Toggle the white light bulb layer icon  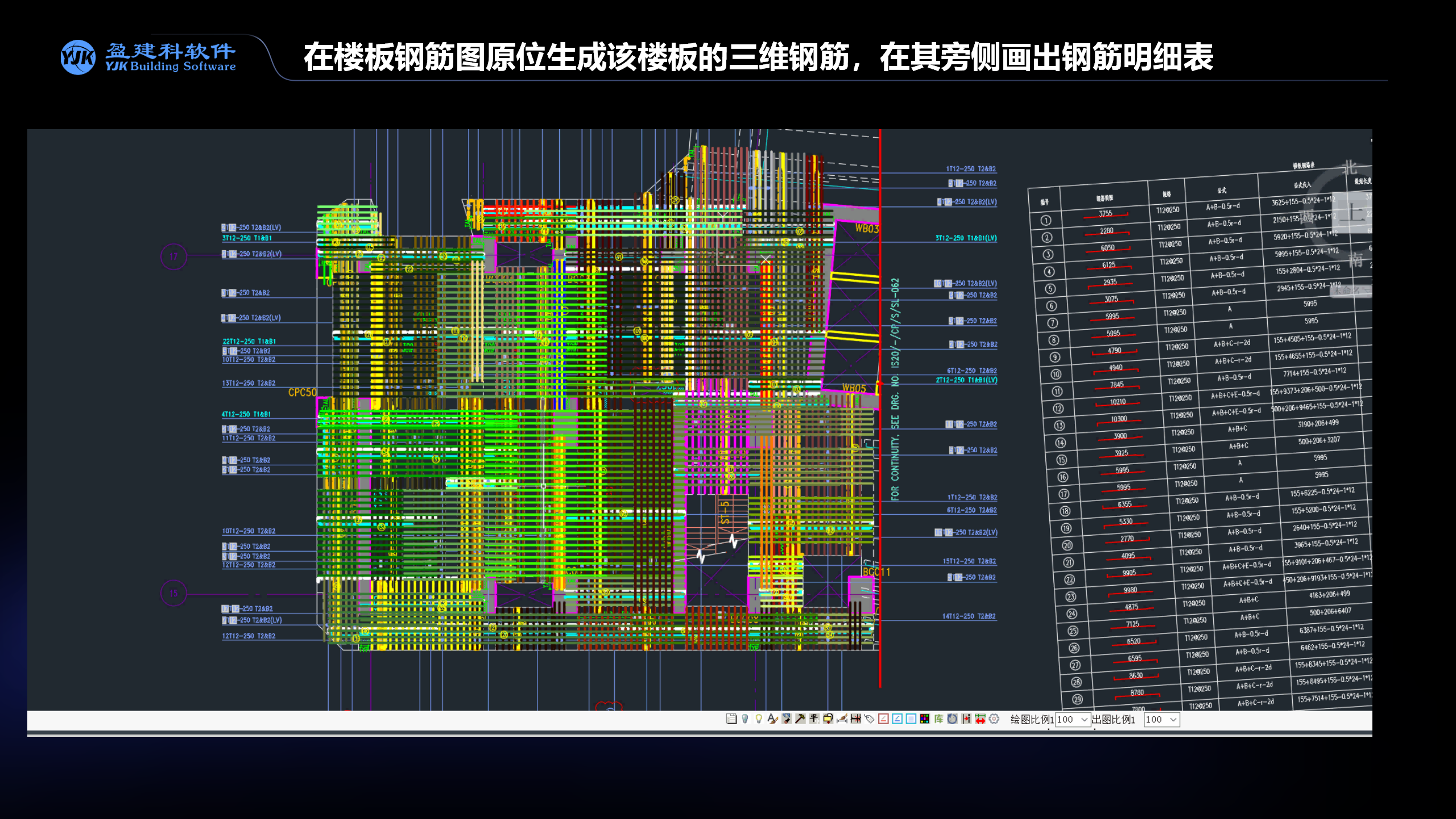(x=745, y=719)
